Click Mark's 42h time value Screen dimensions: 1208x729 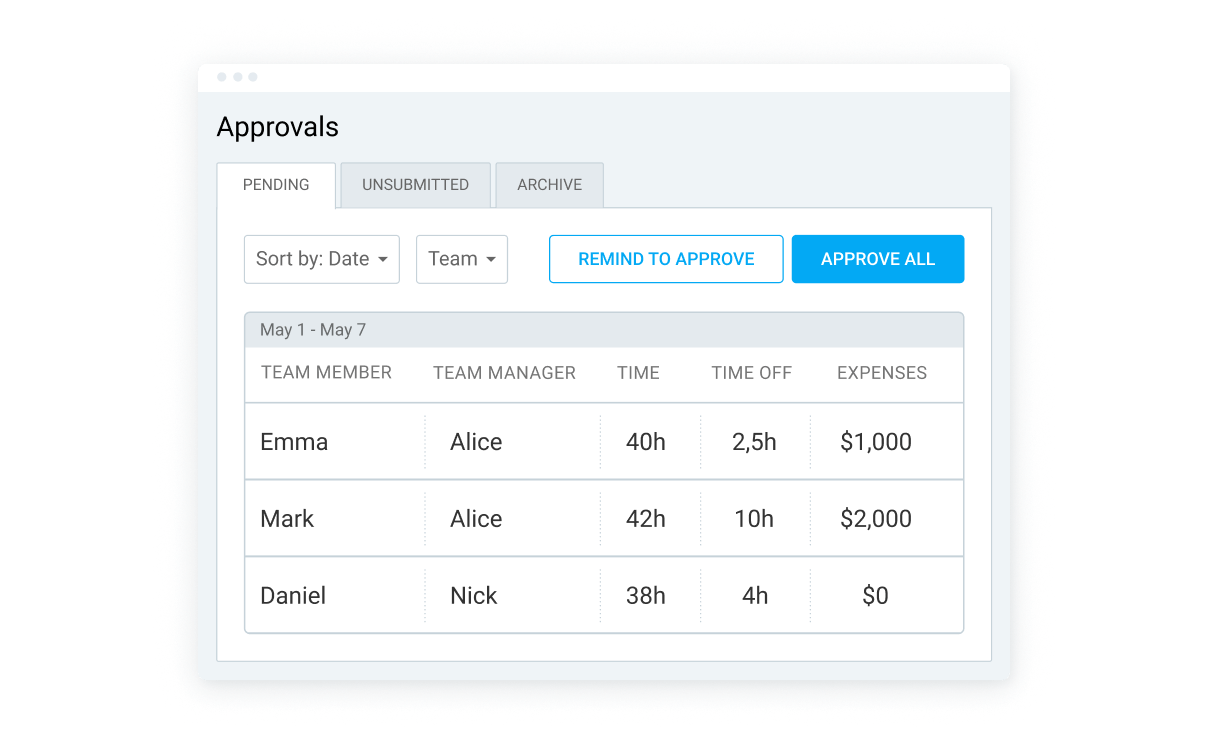point(646,519)
